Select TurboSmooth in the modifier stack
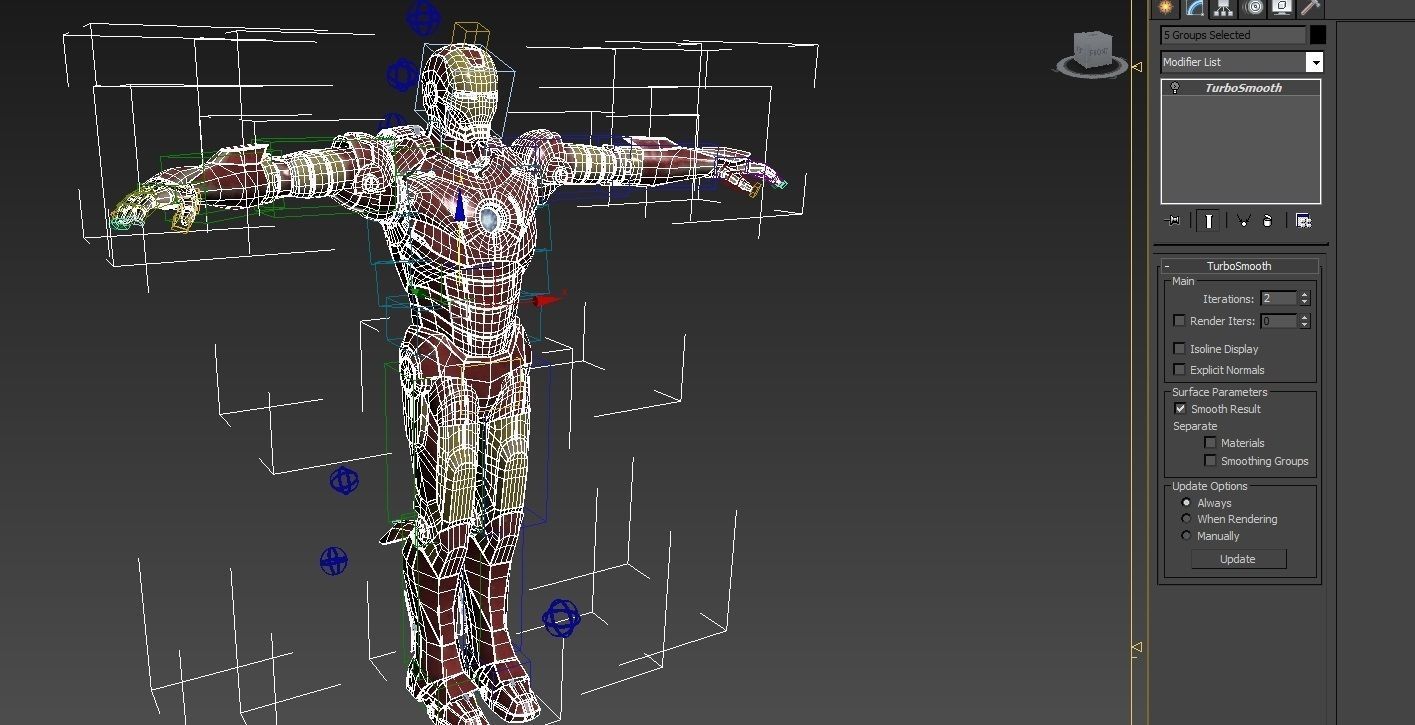 click(1241, 88)
